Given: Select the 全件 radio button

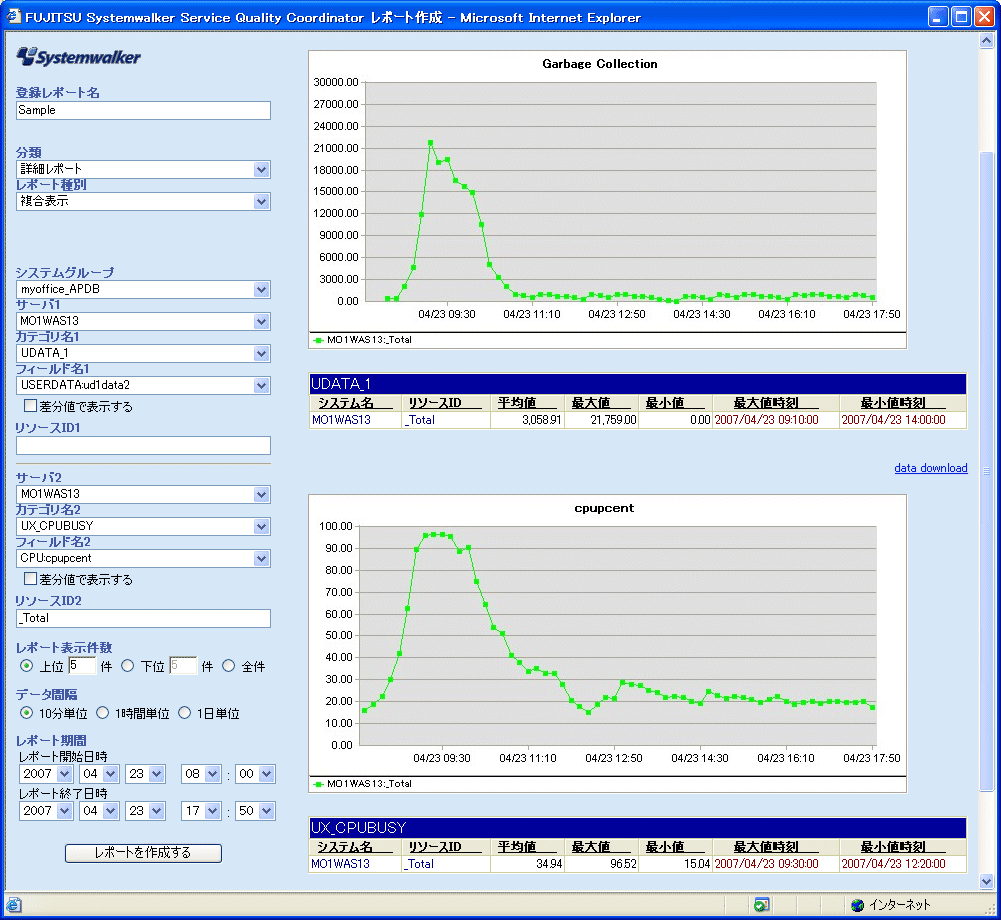Looking at the screenshot, I should click(228, 666).
